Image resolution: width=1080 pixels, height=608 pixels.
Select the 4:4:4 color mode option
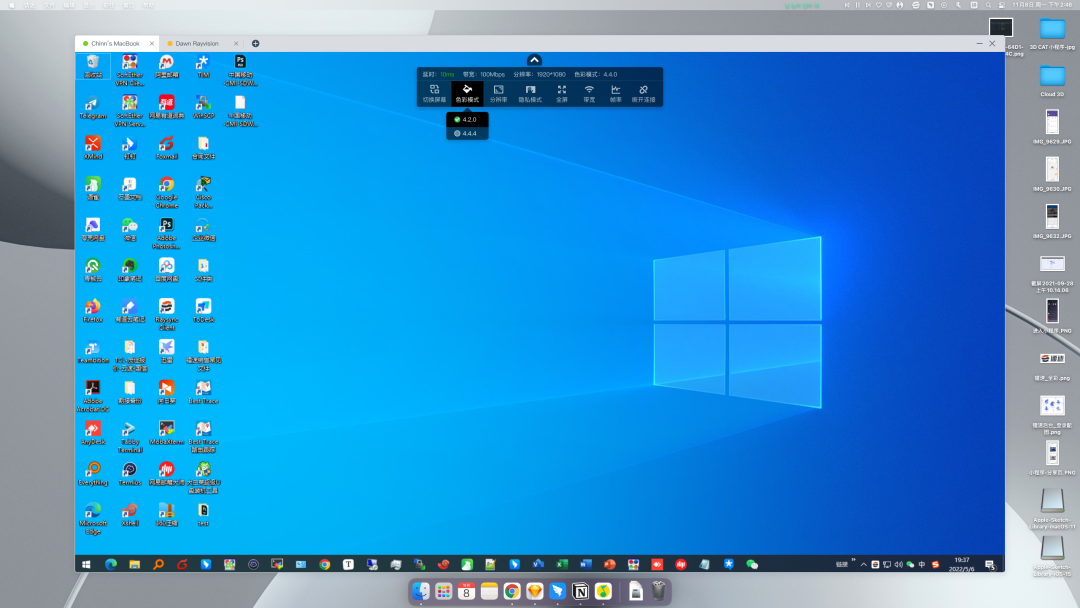[467, 133]
